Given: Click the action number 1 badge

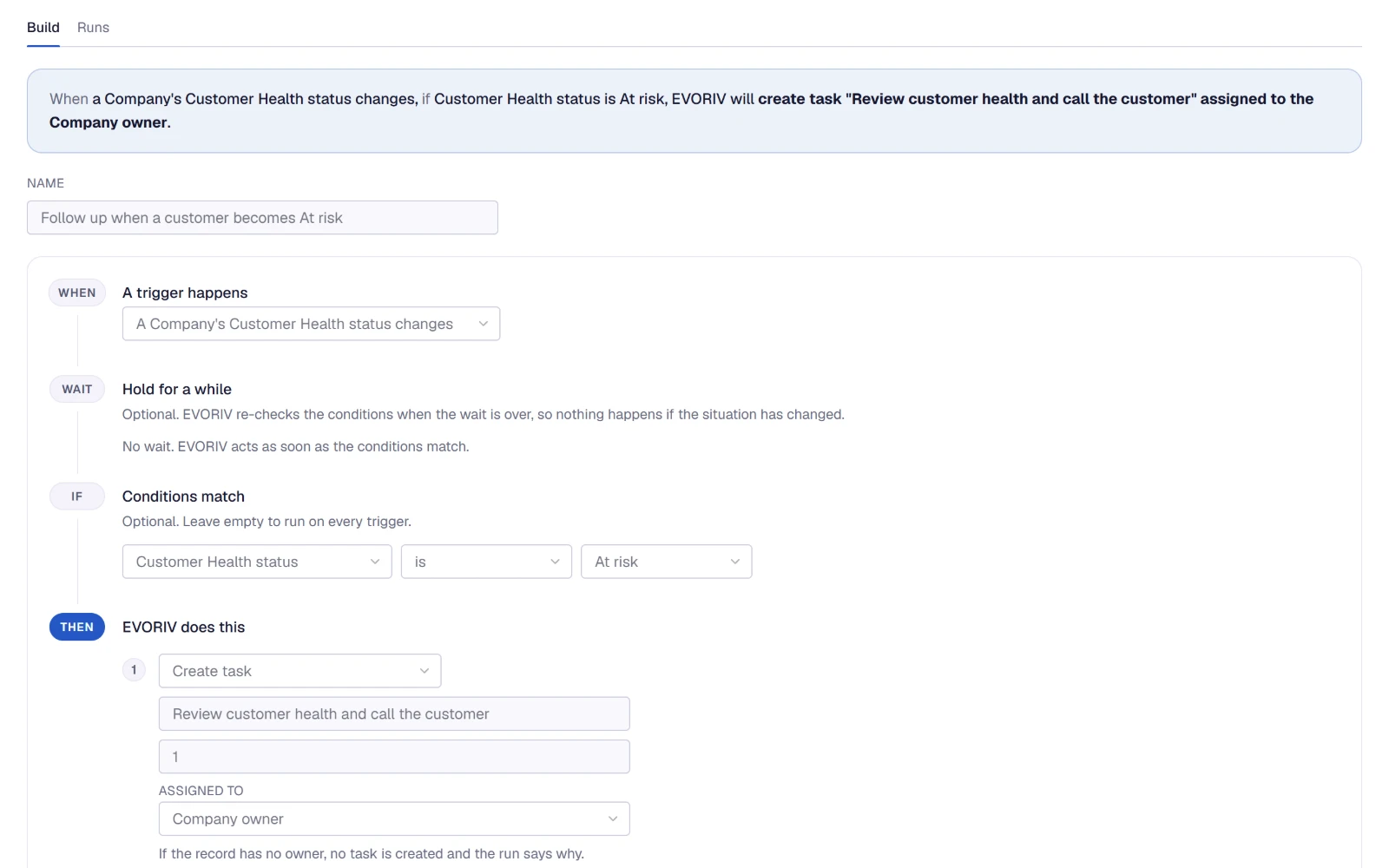Looking at the screenshot, I should [134, 670].
